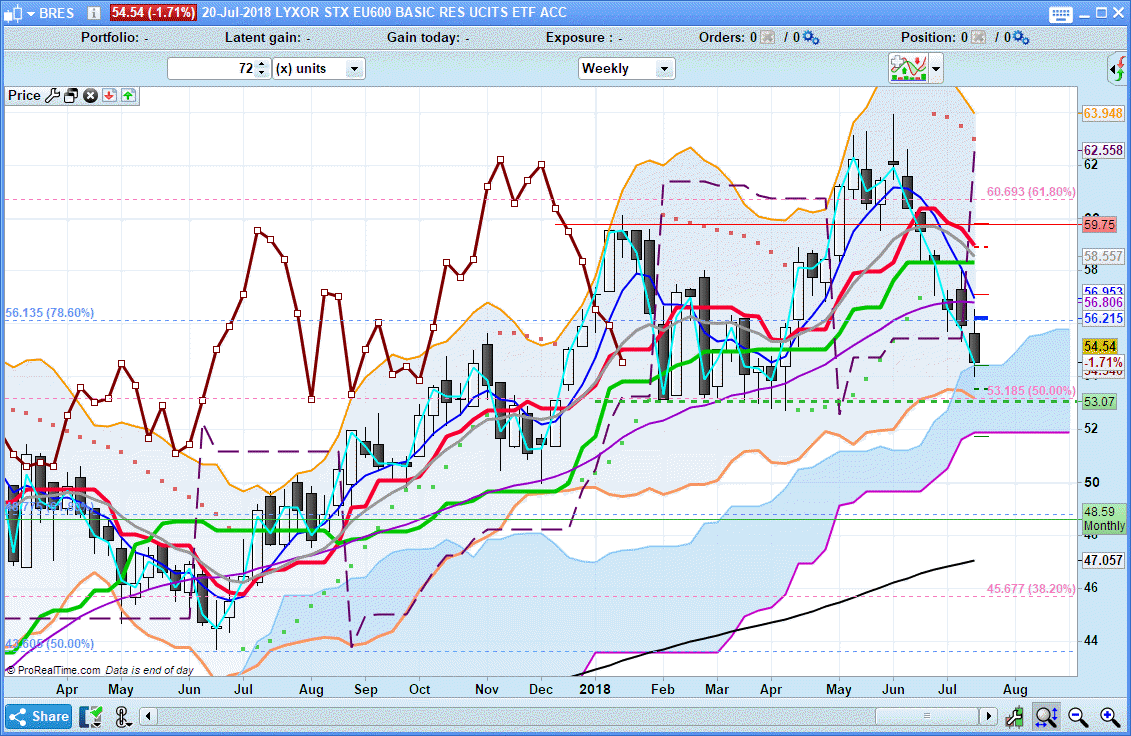Open instrument information icon
Viewport: 1131px width, 736px height.
point(94,13)
